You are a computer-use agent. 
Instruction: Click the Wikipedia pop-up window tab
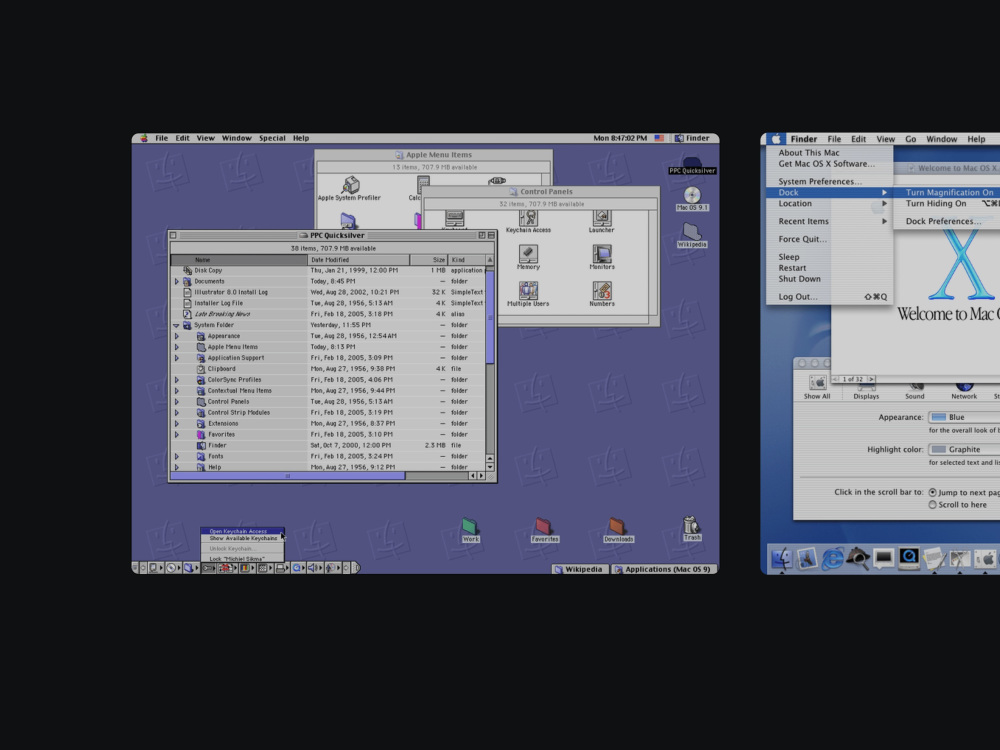[x=578, y=569]
